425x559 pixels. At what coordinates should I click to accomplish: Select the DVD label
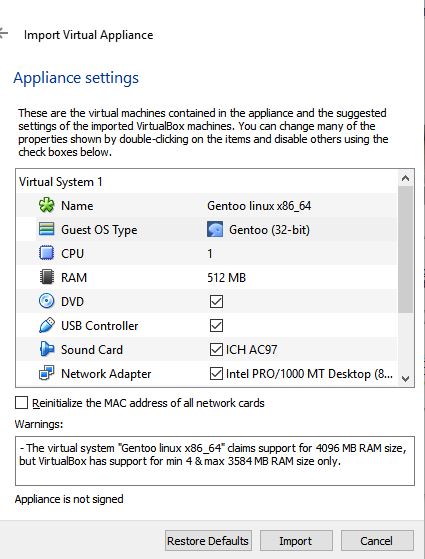(x=72, y=302)
